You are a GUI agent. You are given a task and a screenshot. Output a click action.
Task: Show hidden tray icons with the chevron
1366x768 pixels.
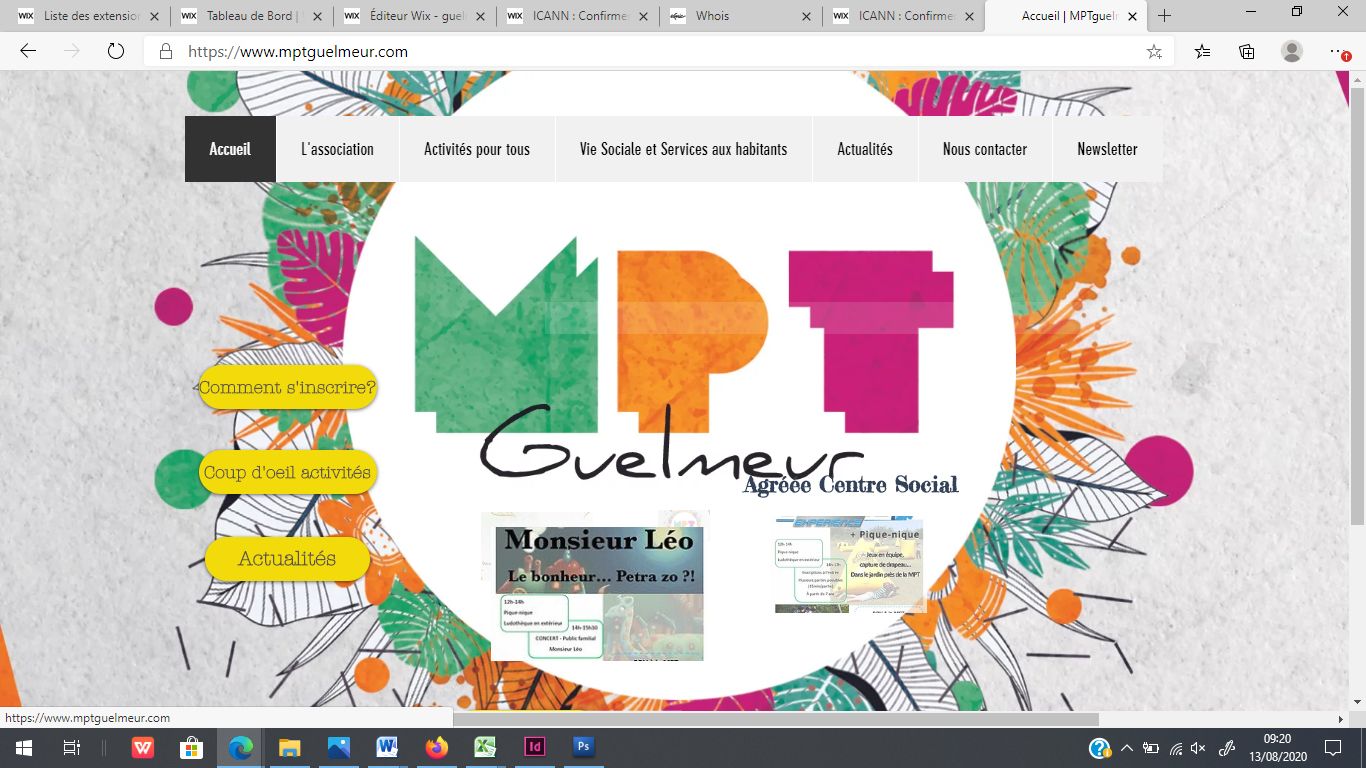click(x=1127, y=748)
